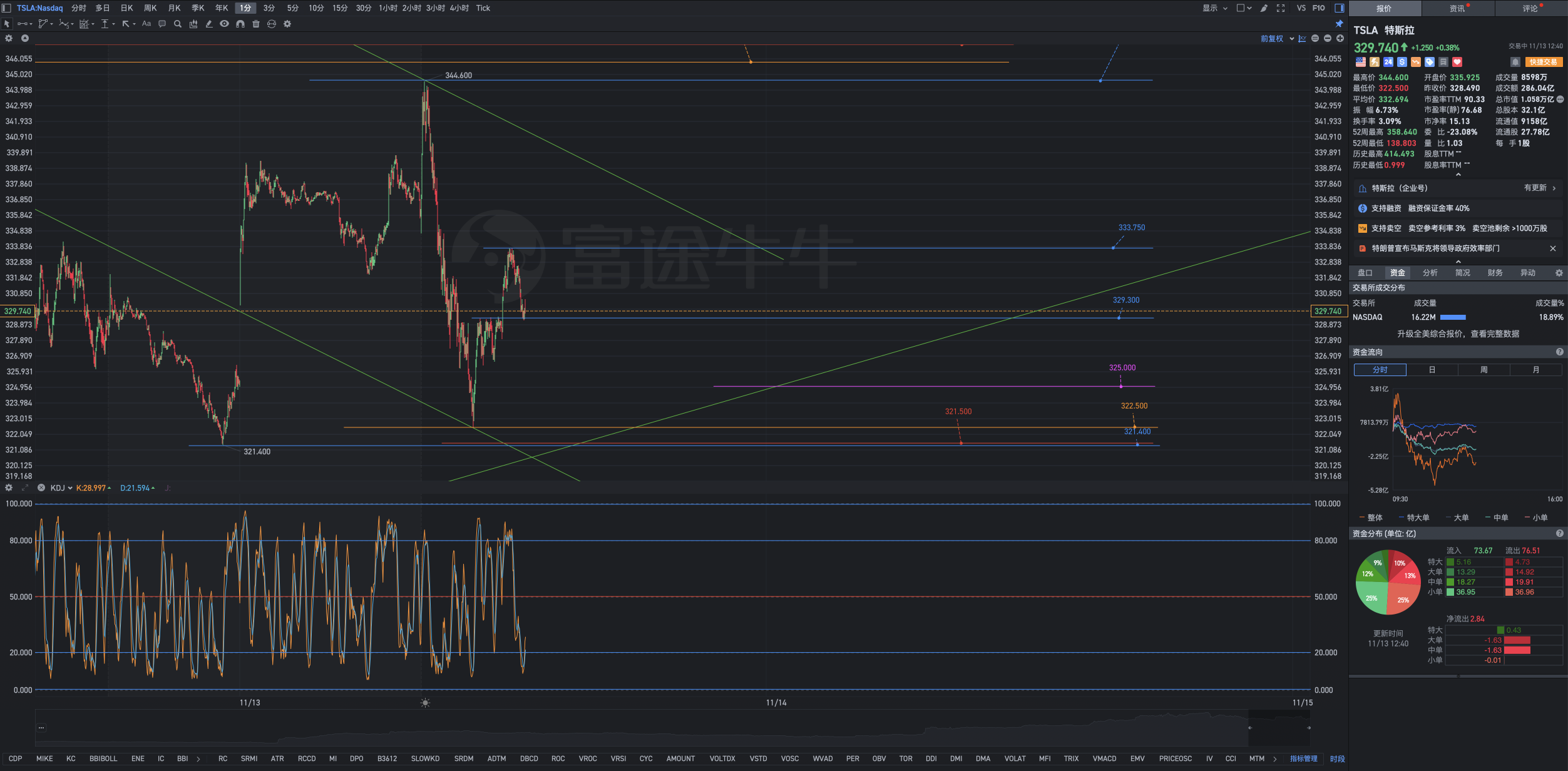Select the SLOWKD indicator

coord(425,758)
